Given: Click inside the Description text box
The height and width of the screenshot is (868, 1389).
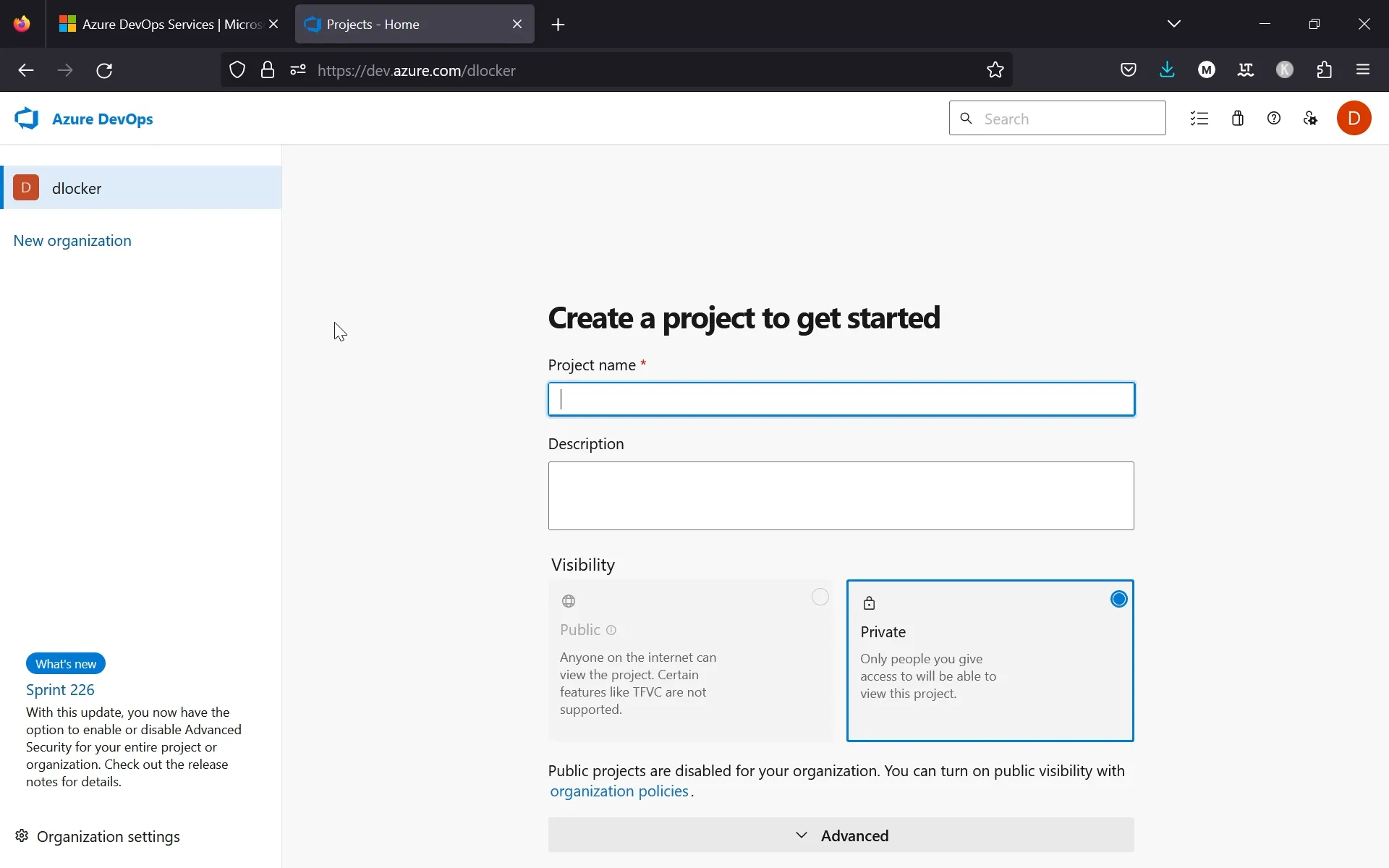Looking at the screenshot, I should click(x=841, y=495).
